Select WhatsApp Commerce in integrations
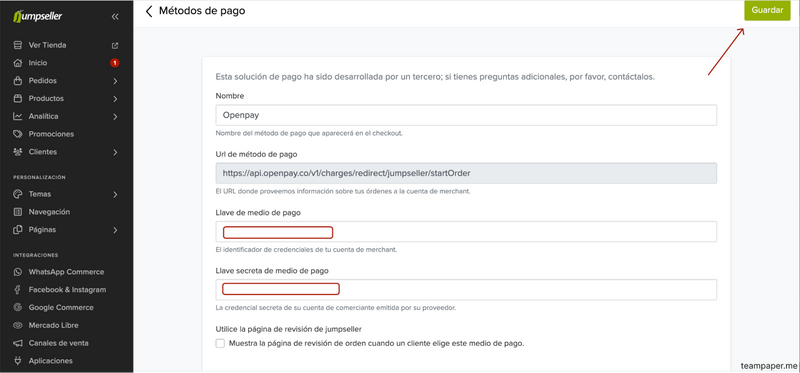 click(x=66, y=272)
